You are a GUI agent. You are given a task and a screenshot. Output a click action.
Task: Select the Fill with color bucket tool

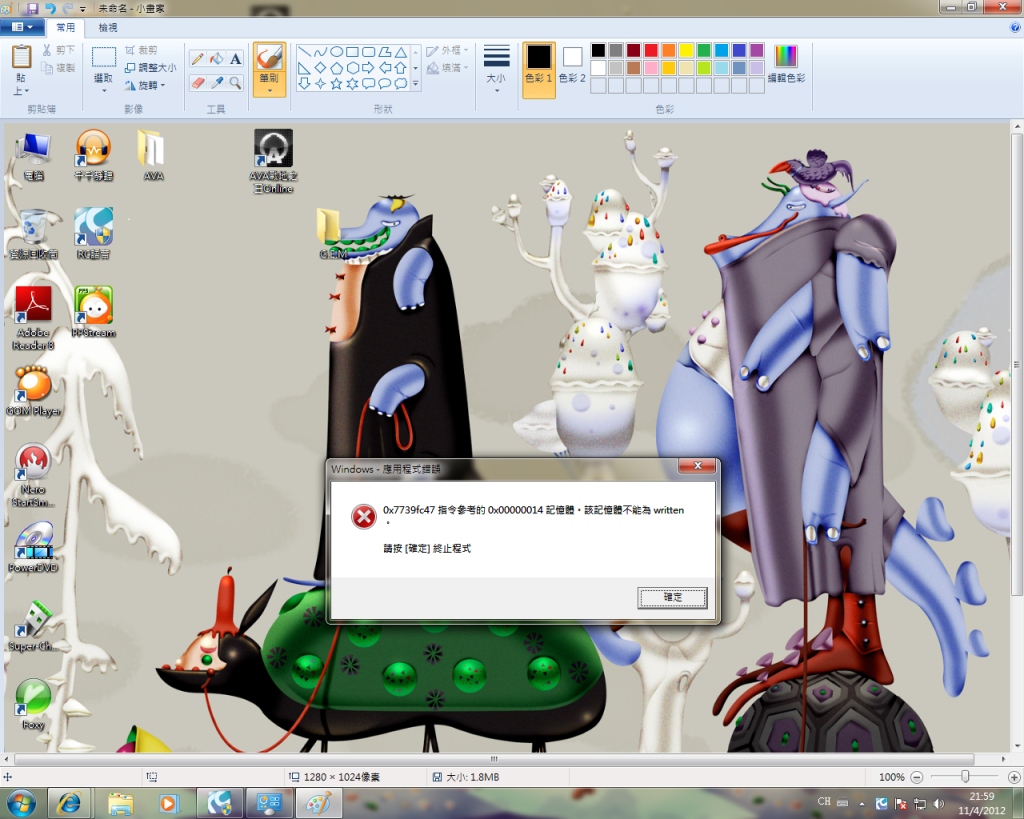(216, 59)
